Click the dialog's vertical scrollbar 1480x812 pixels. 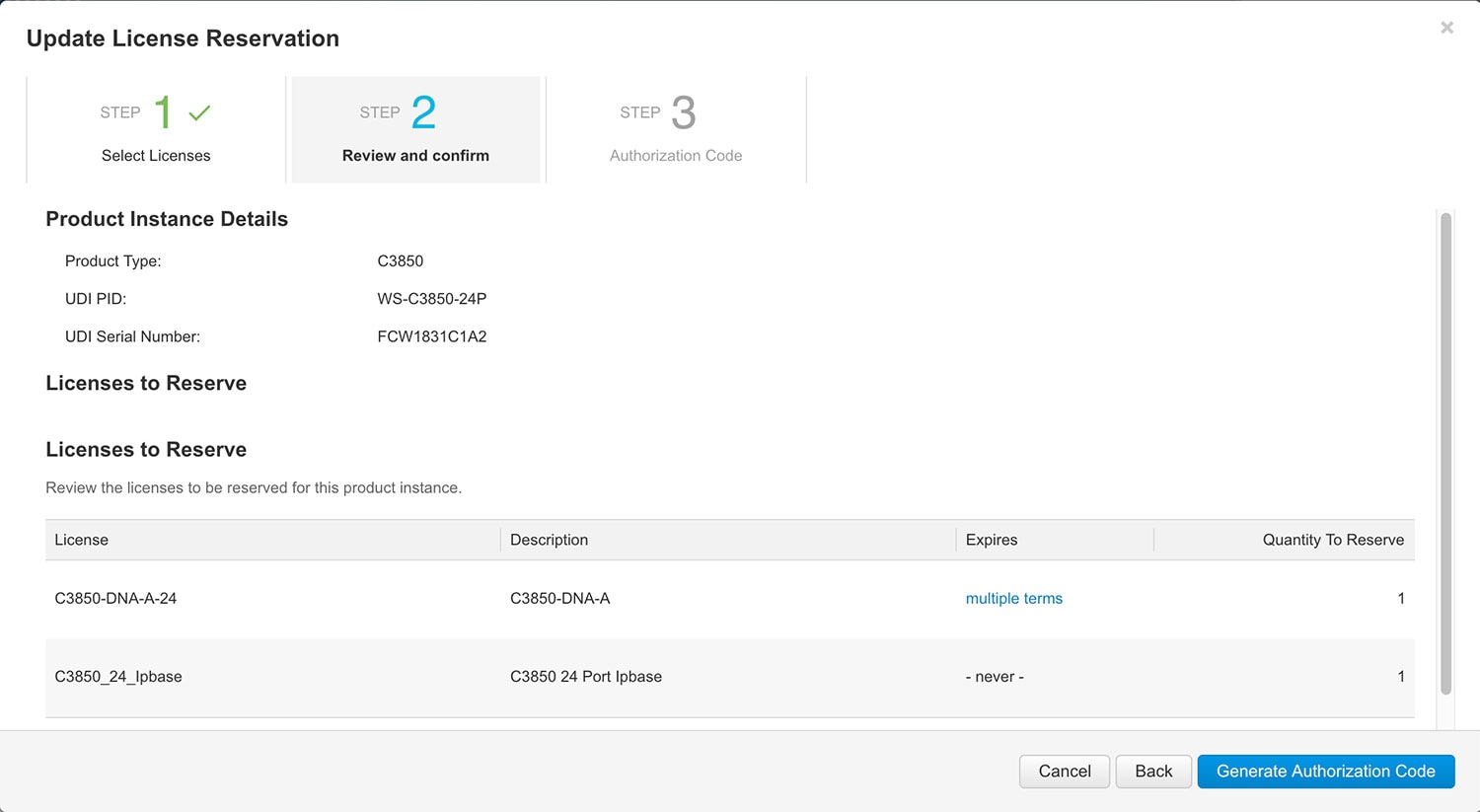tap(1445, 454)
